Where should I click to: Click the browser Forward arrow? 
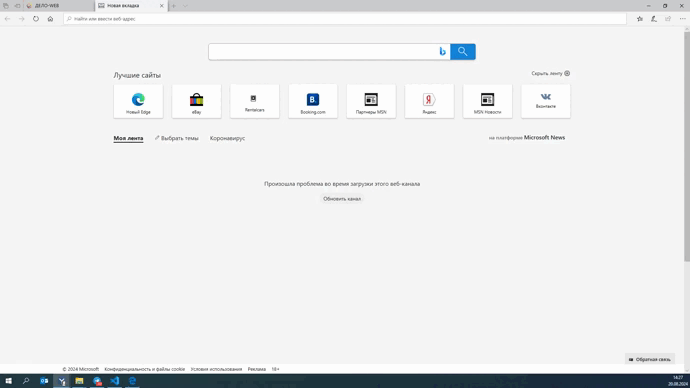pos(22,19)
